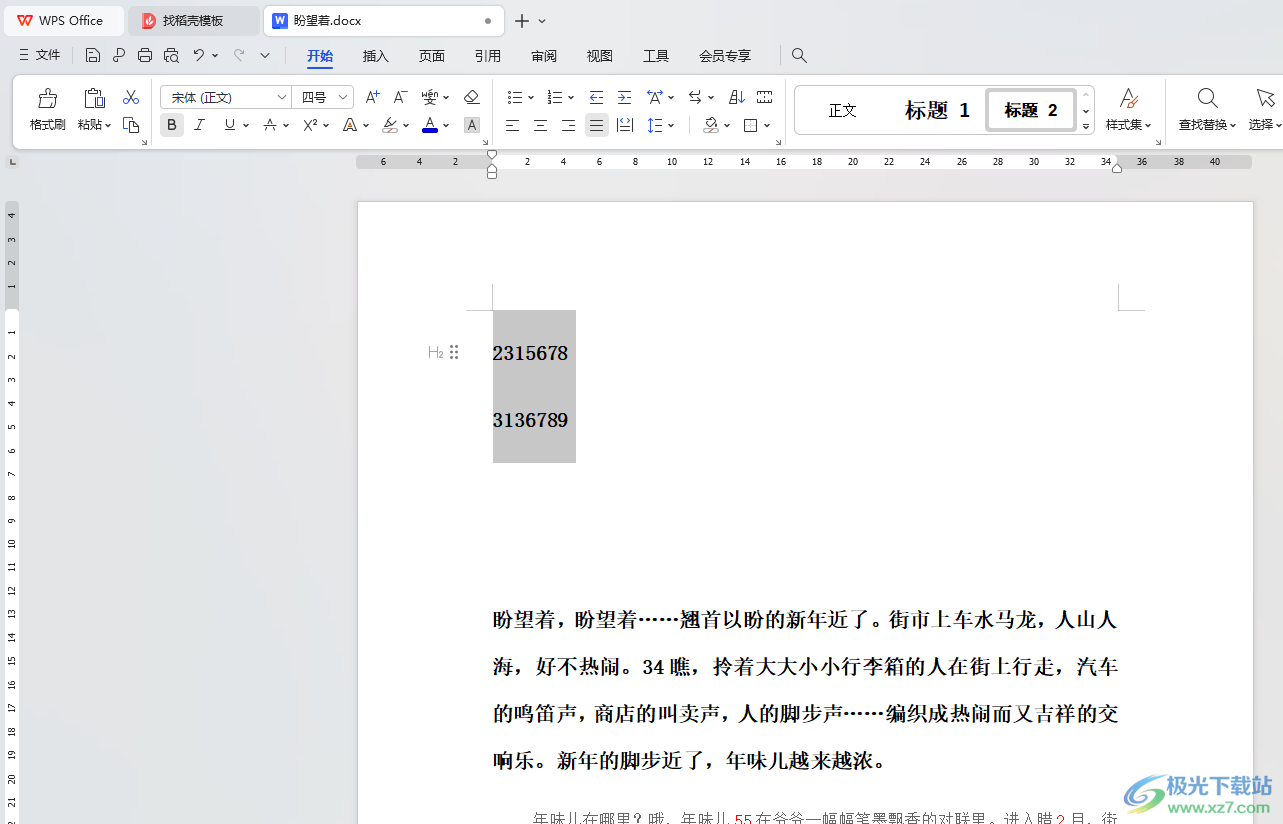
Task: Open the quick access toolbar customize chevron
Action: [265, 56]
